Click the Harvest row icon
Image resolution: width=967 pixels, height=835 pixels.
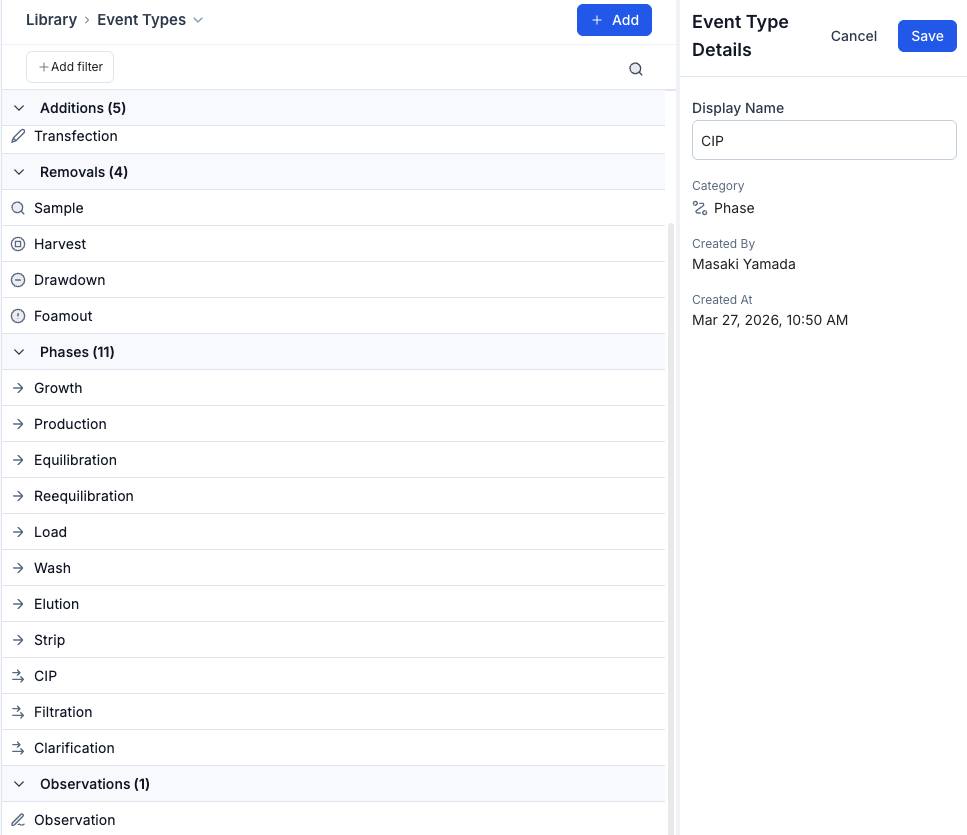point(18,244)
